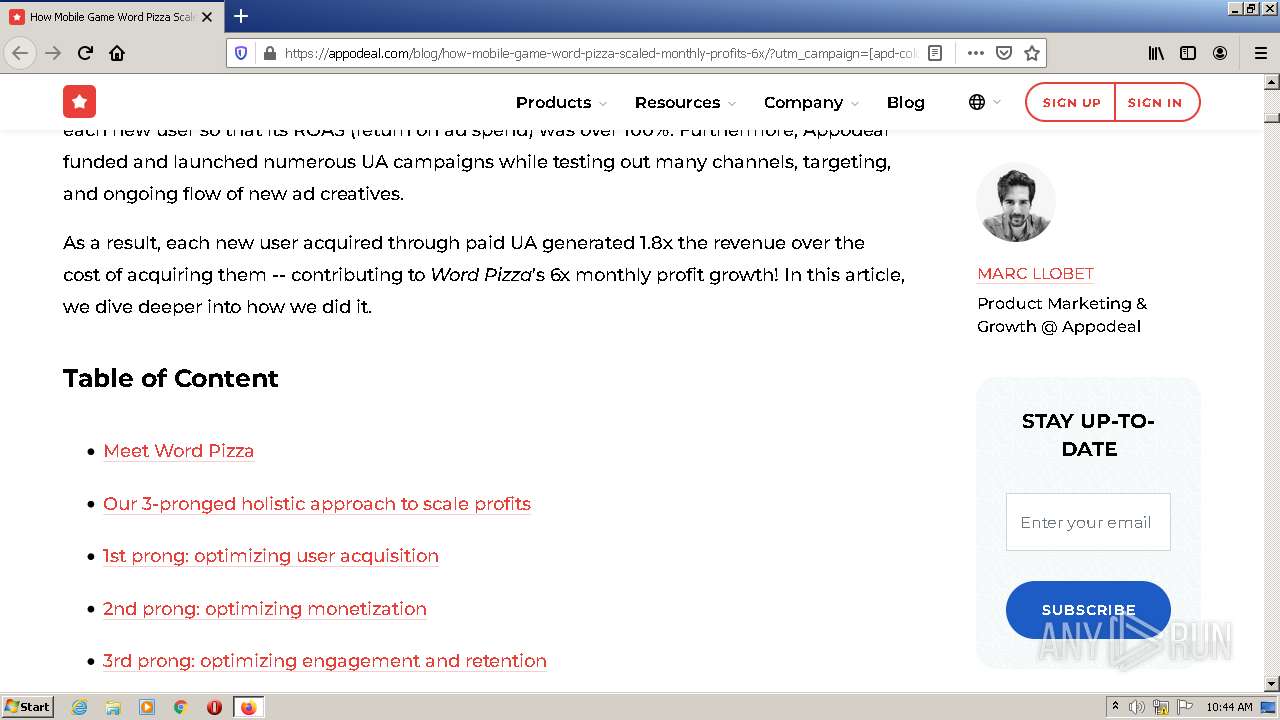1280x720 pixels.
Task: Show sidebars from the toolbar
Action: (1188, 53)
